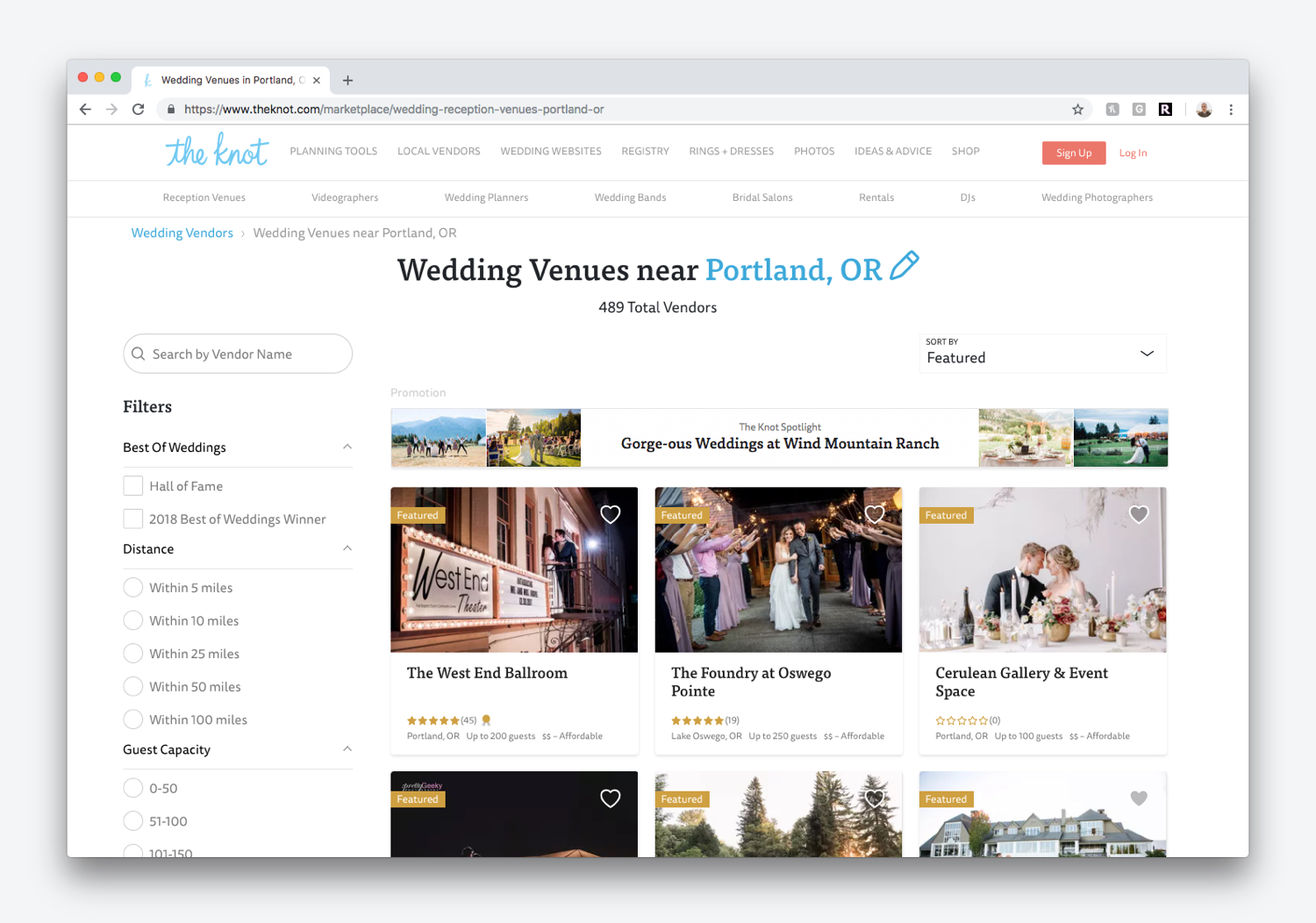The width and height of the screenshot is (1316, 923).
Task: Collapse the Distance filter section
Action: coord(347,548)
